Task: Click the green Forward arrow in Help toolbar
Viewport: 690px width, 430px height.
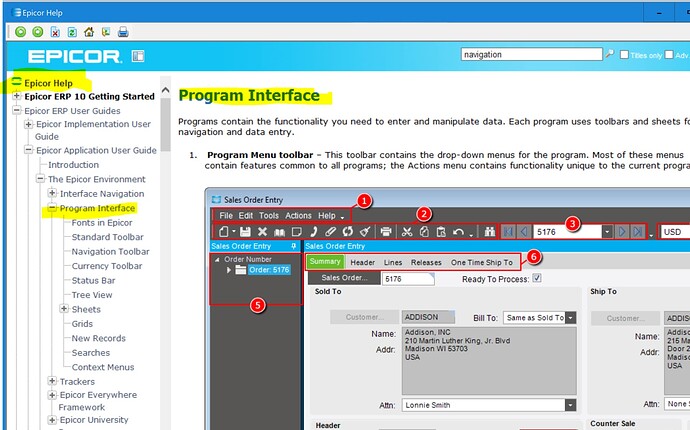Action: 38,32
